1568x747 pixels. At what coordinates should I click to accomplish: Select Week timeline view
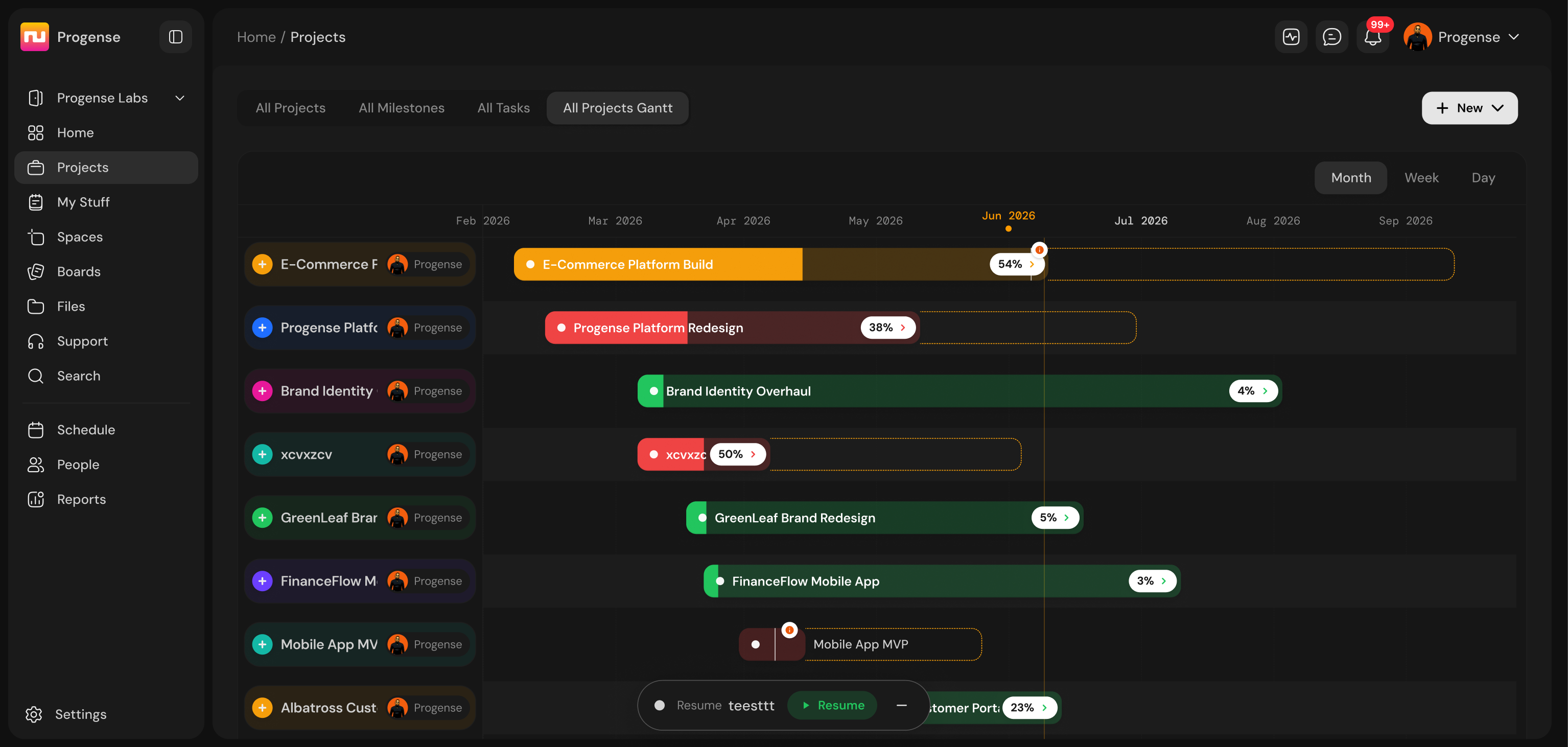pos(1421,178)
